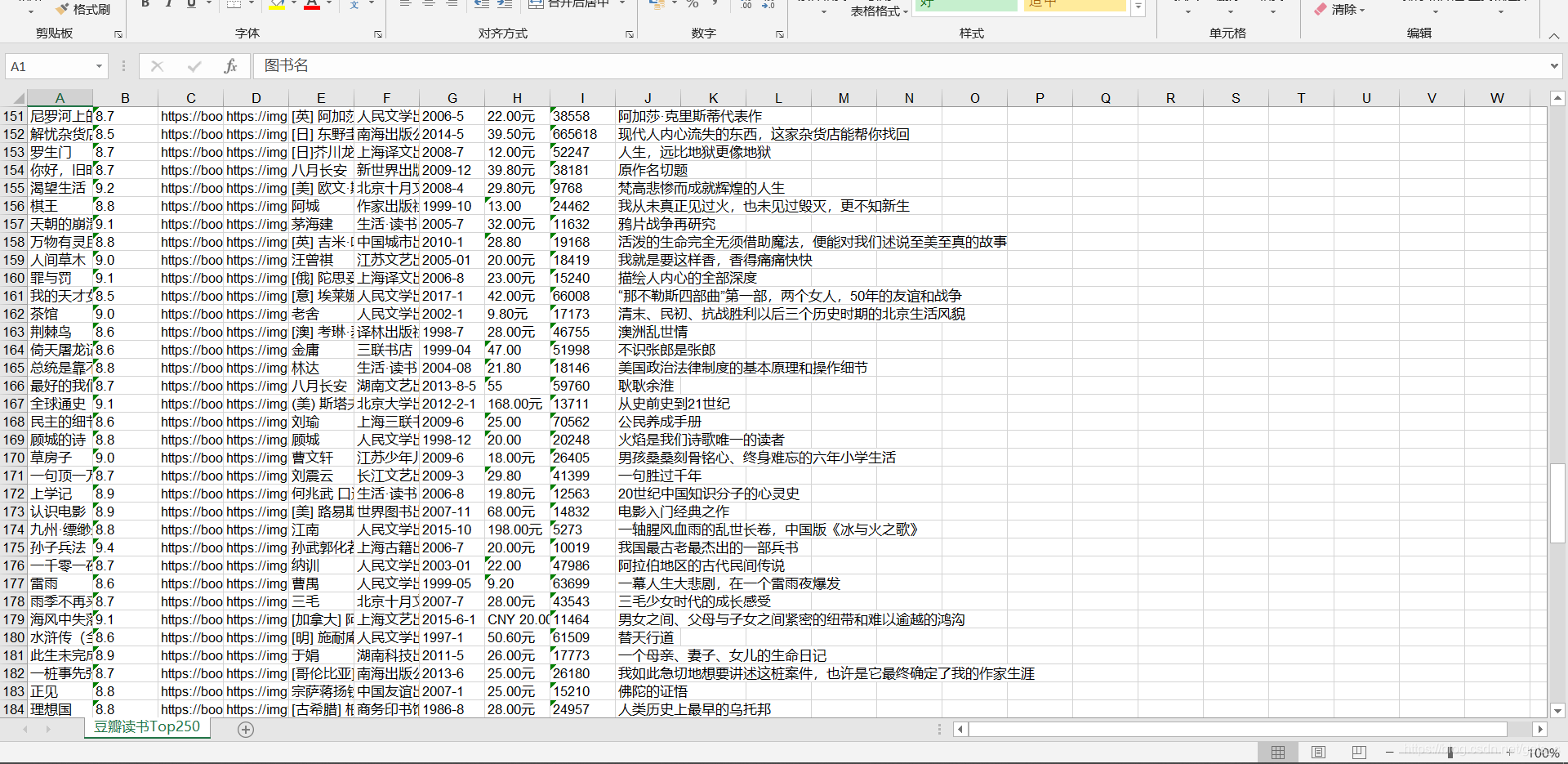Image resolution: width=1568 pixels, height=764 pixels.
Task: Open the fill color dropdown arrow
Action: click(x=294, y=3)
